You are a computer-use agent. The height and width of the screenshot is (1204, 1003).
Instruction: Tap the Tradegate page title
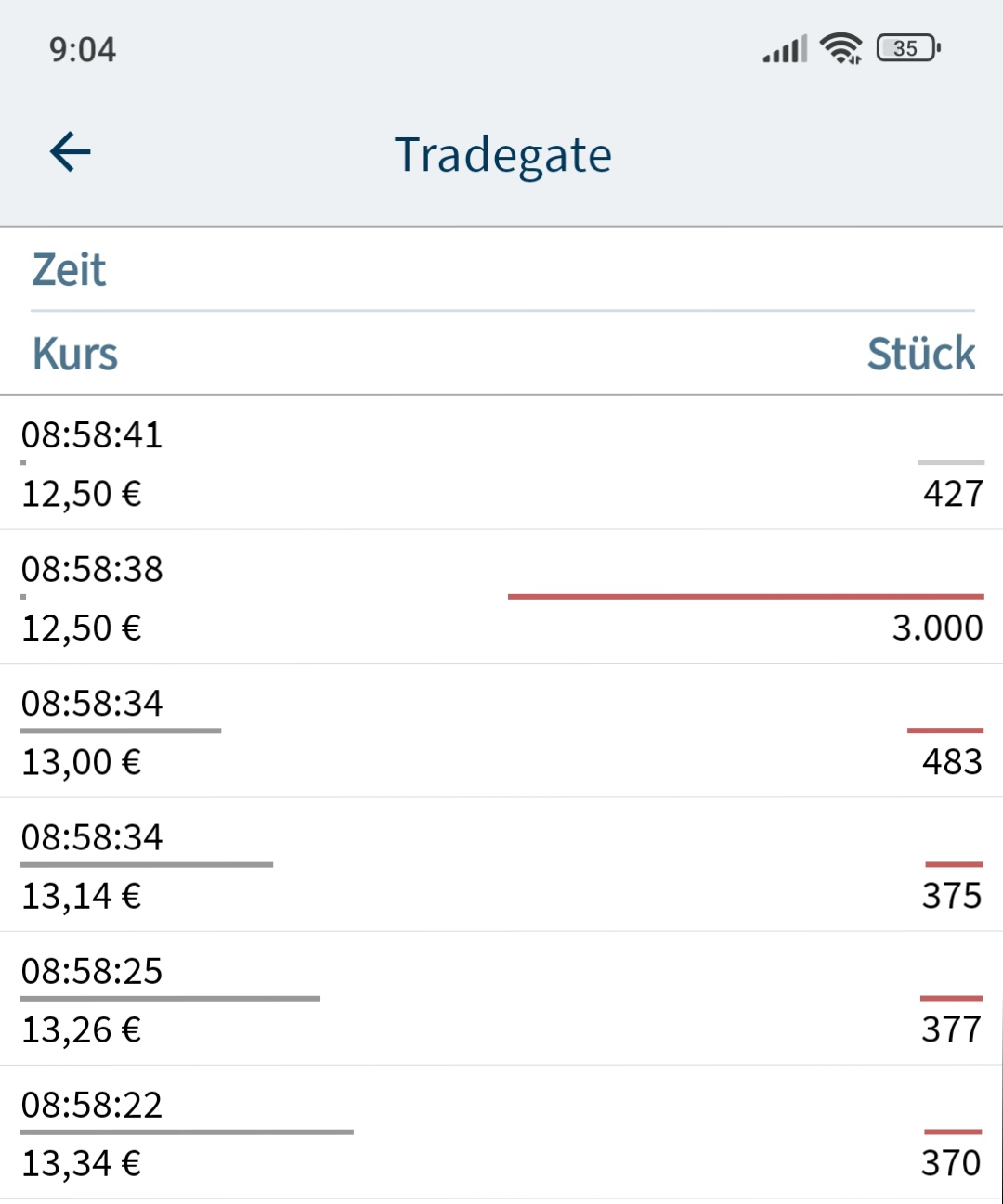coord(502,155)
